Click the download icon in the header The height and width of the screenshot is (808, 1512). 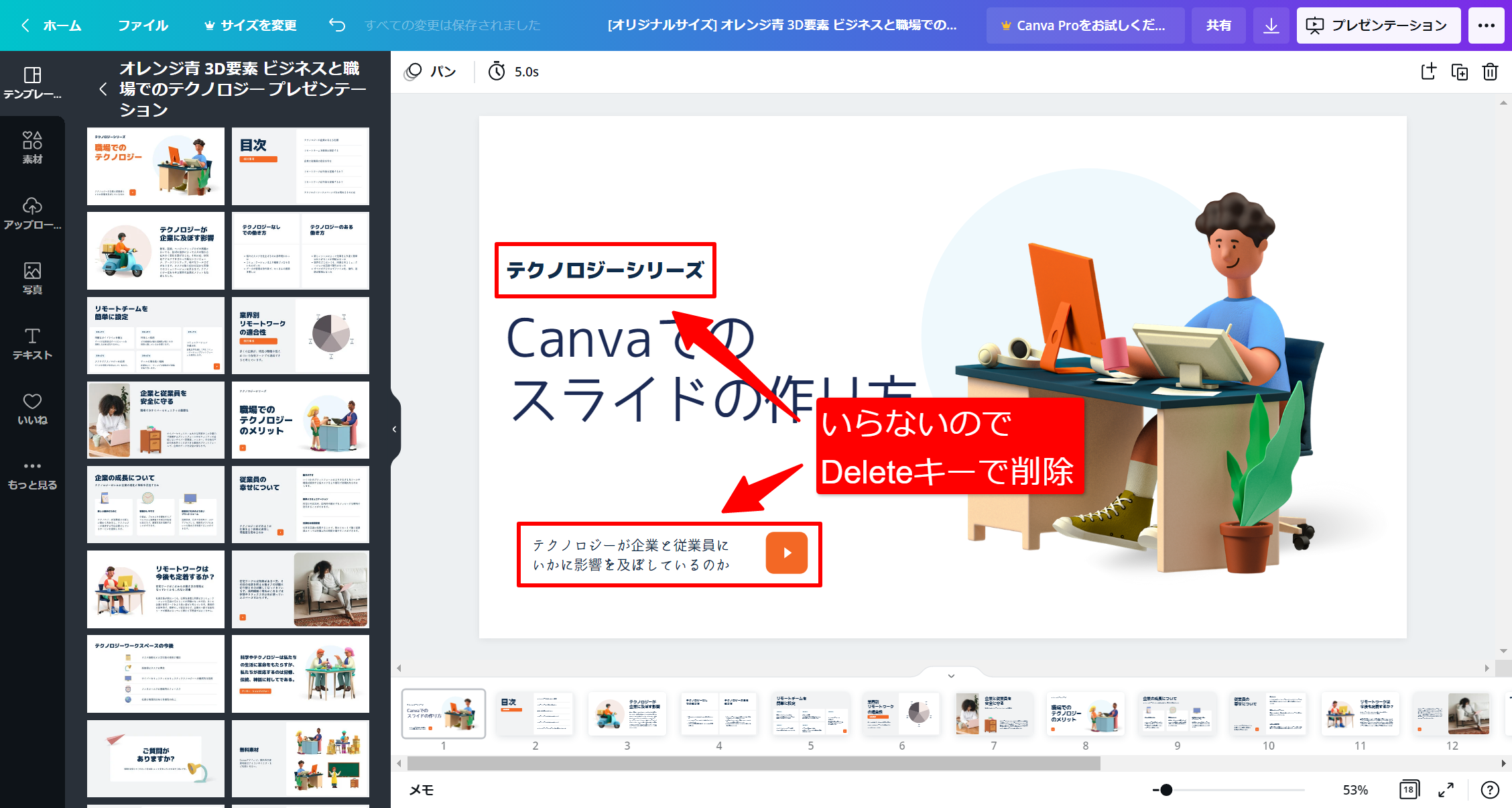1271,25
